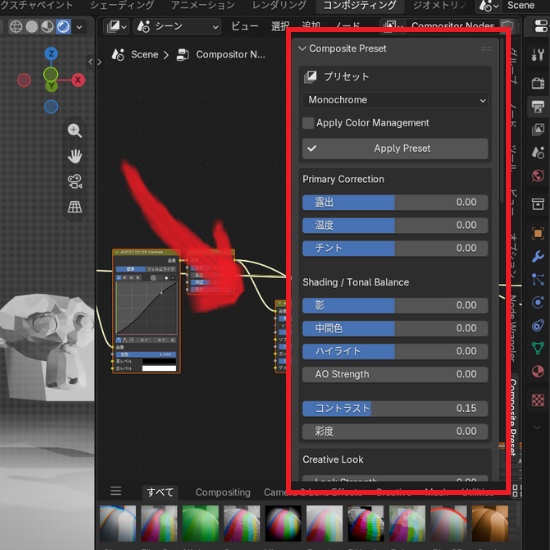Open the asset shelf hamburger menu
550x550 pixels.
(116, 491)
